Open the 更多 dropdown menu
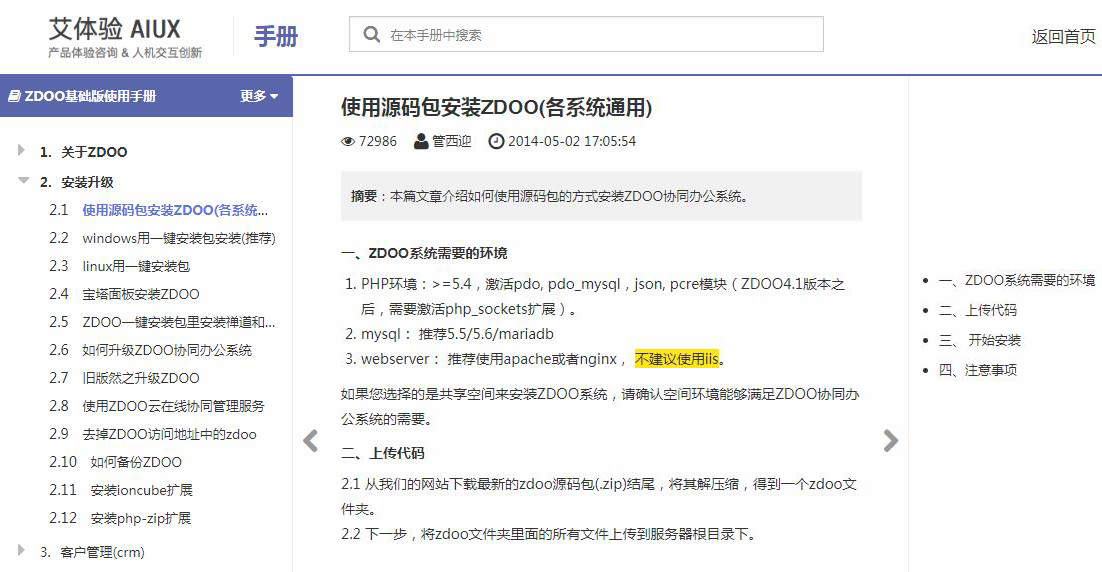The height and width of the screenshot is (572, 1102). click(259, 96)
